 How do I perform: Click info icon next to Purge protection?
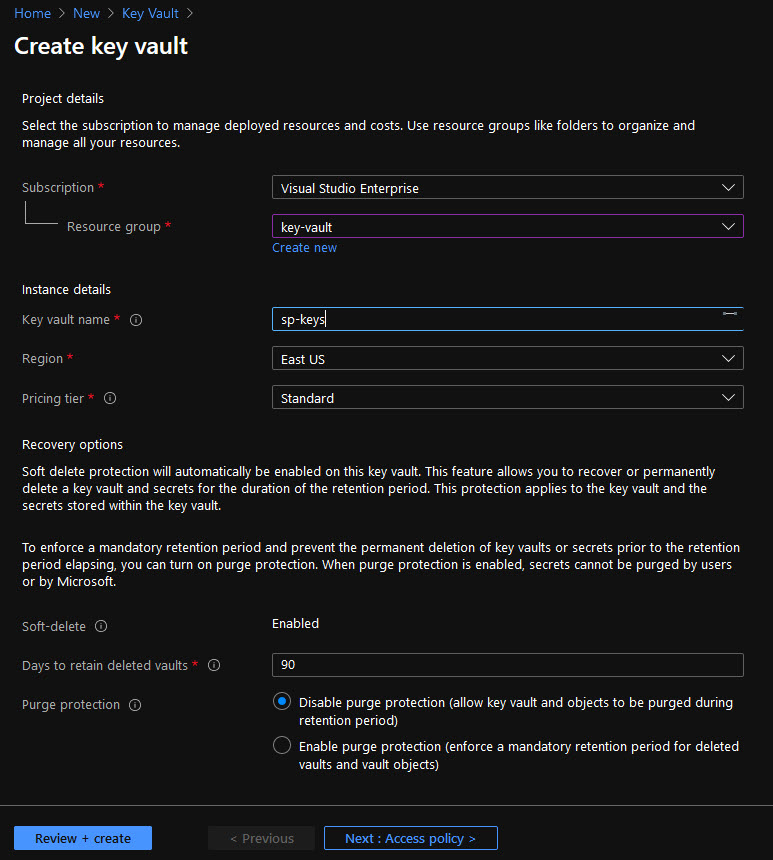click(135, 705)
